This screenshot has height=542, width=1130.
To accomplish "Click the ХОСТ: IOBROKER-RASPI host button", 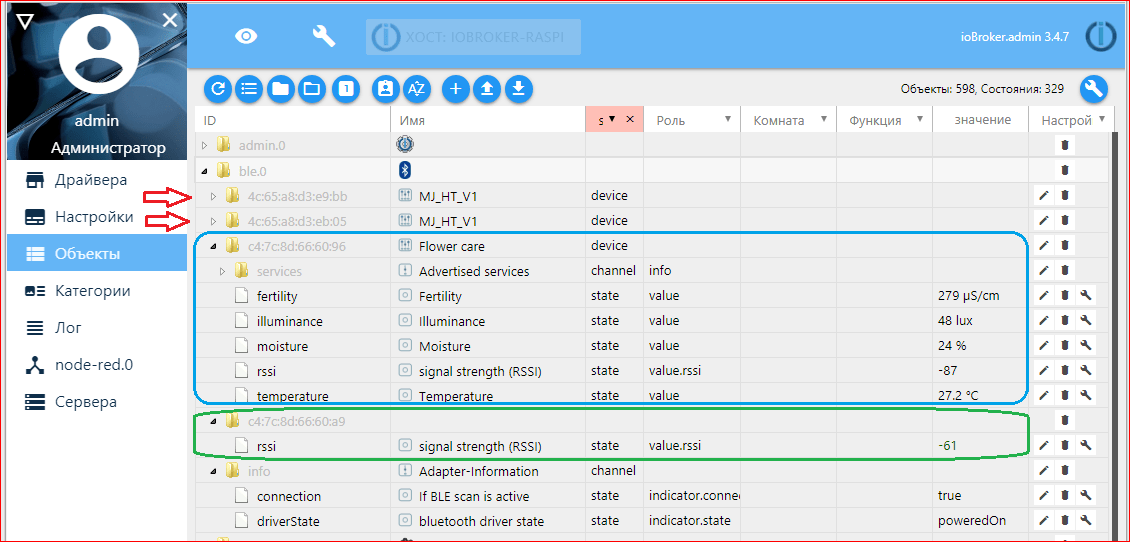I will tap(473, 36).
